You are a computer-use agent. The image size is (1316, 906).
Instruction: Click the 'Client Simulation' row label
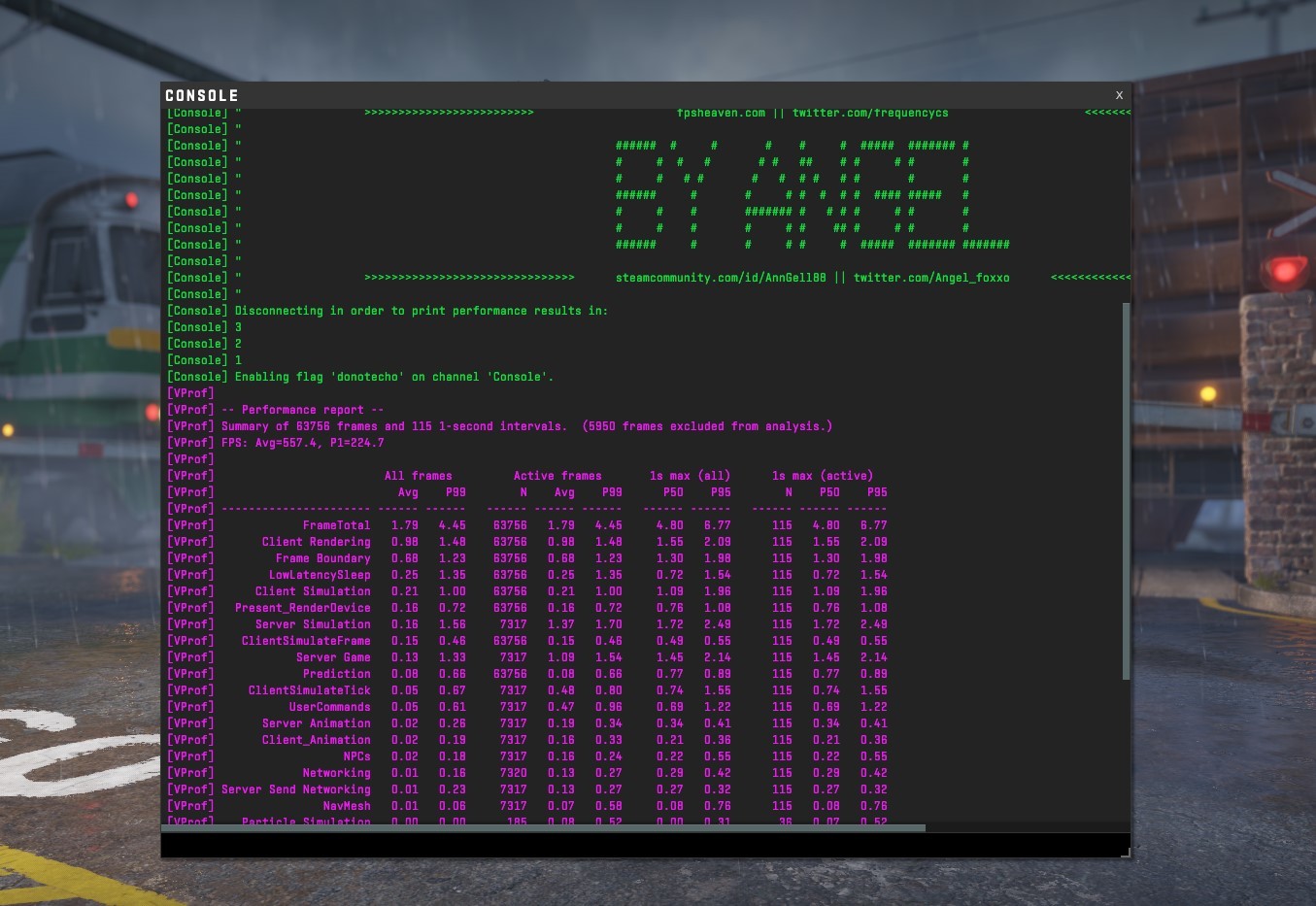[313, 591]
